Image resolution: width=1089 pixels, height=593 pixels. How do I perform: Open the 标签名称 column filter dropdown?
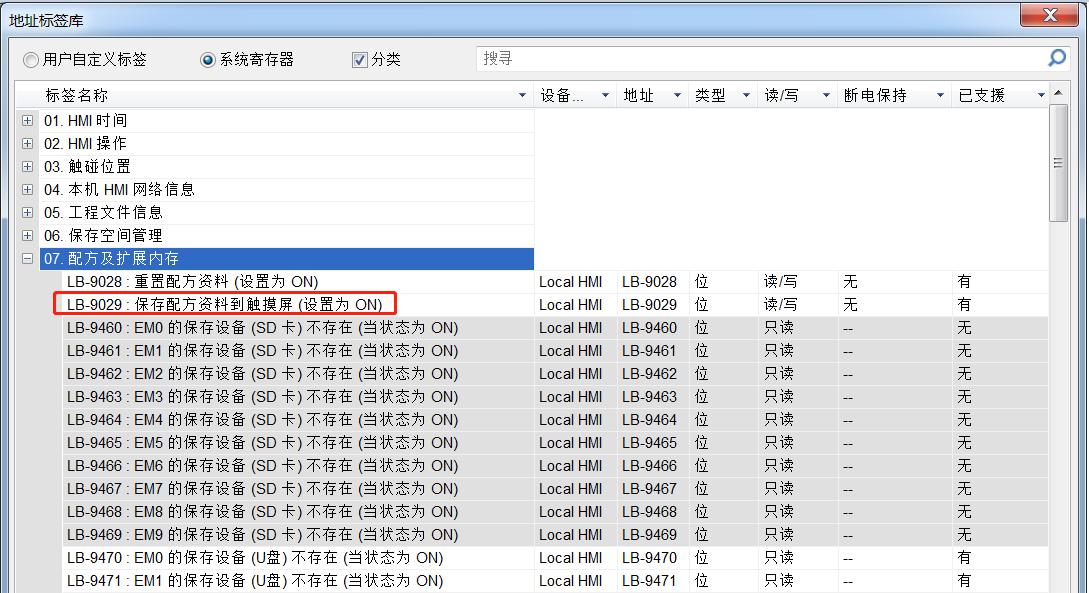tap(522, 95)
